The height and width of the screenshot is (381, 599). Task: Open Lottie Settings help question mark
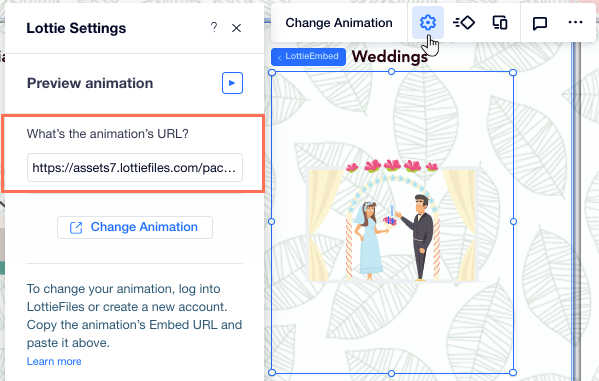(214, 27)
